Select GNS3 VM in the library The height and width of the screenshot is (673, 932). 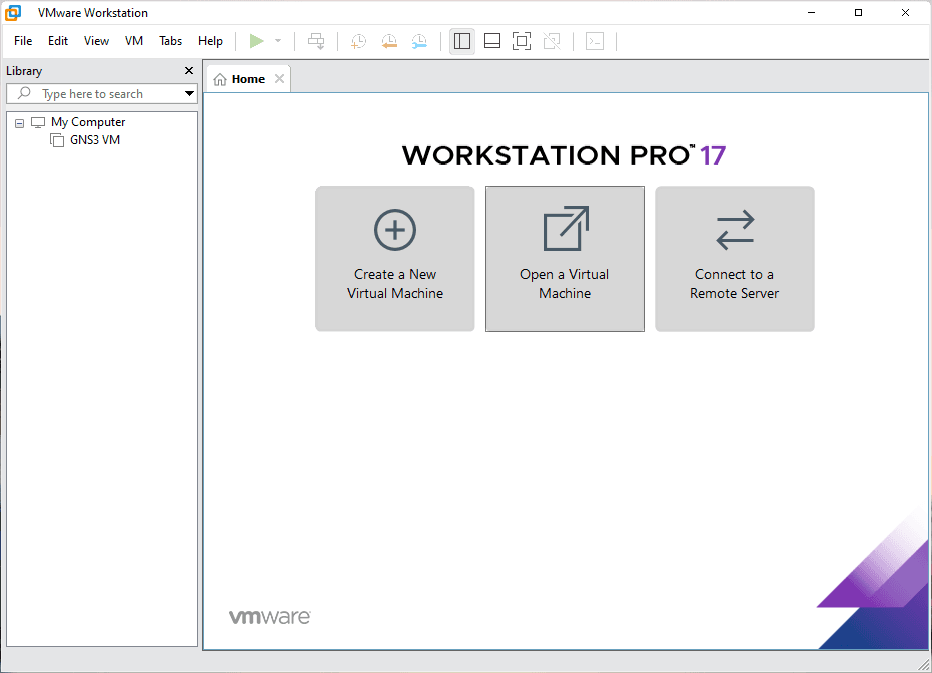point(94,140)
